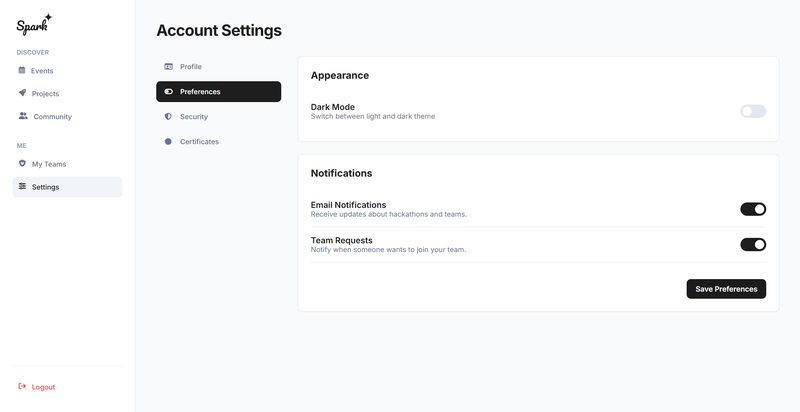
Task: Click the Logout arrow icon
Action: [22, 386]
